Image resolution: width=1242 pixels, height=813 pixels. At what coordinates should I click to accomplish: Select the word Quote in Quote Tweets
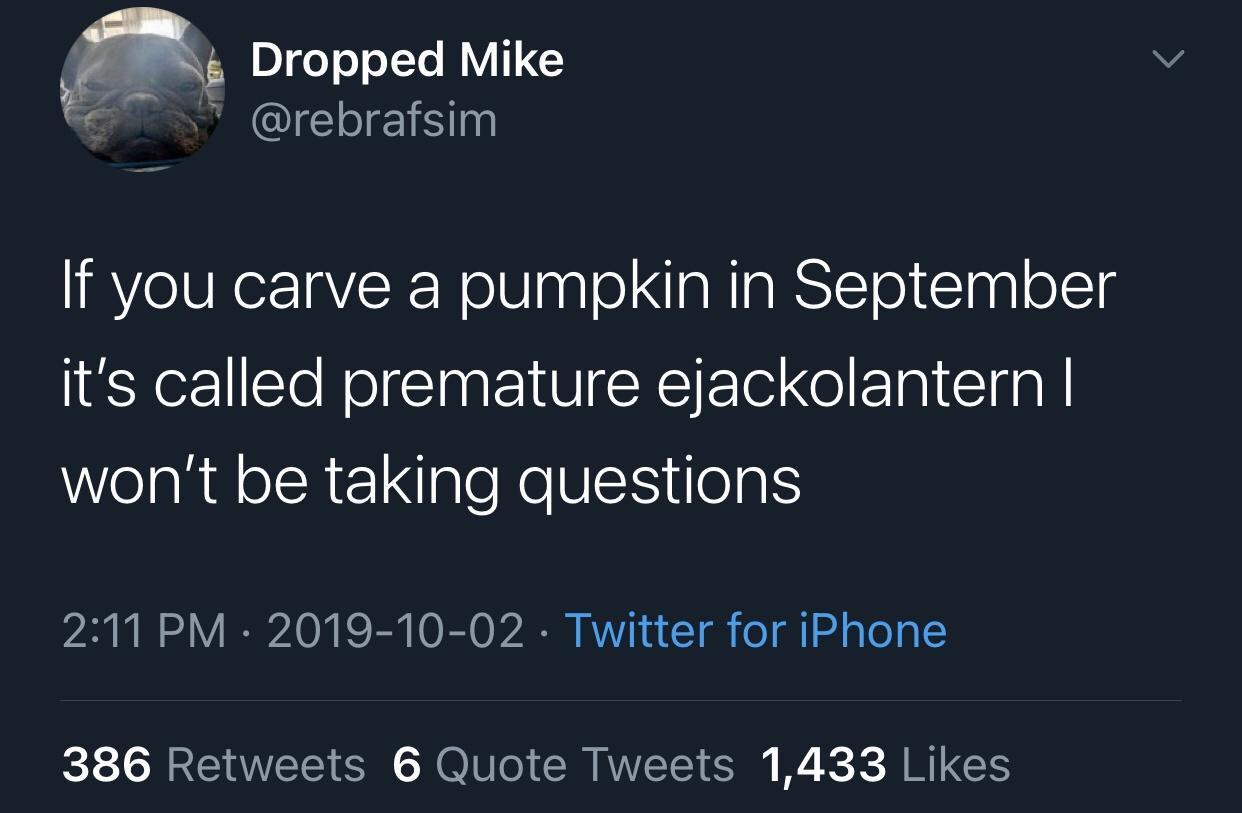pos(502,765)
